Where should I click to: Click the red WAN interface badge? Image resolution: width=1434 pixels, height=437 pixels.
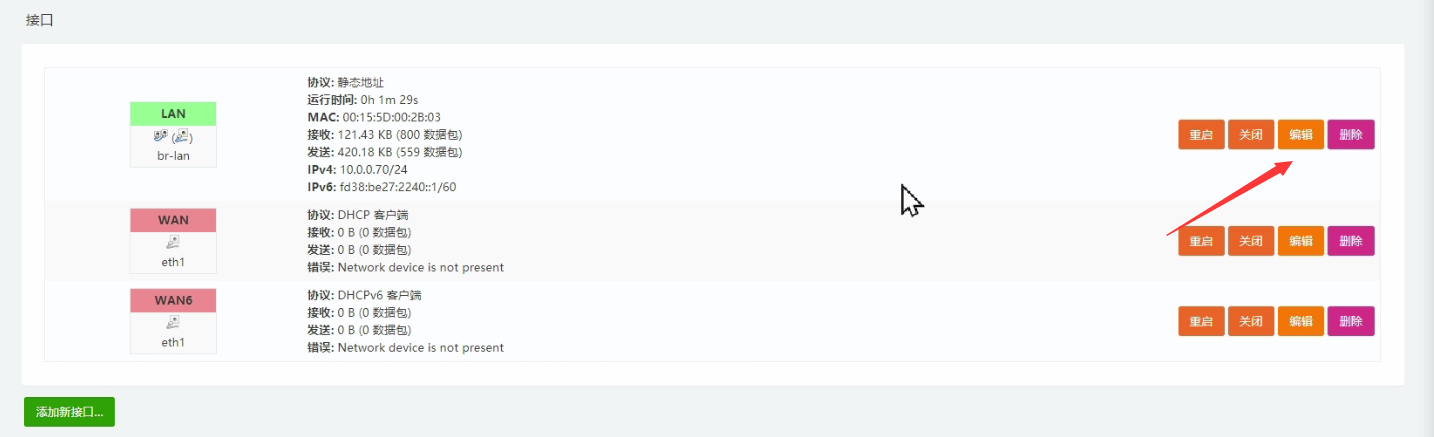(x=173, y=220)
